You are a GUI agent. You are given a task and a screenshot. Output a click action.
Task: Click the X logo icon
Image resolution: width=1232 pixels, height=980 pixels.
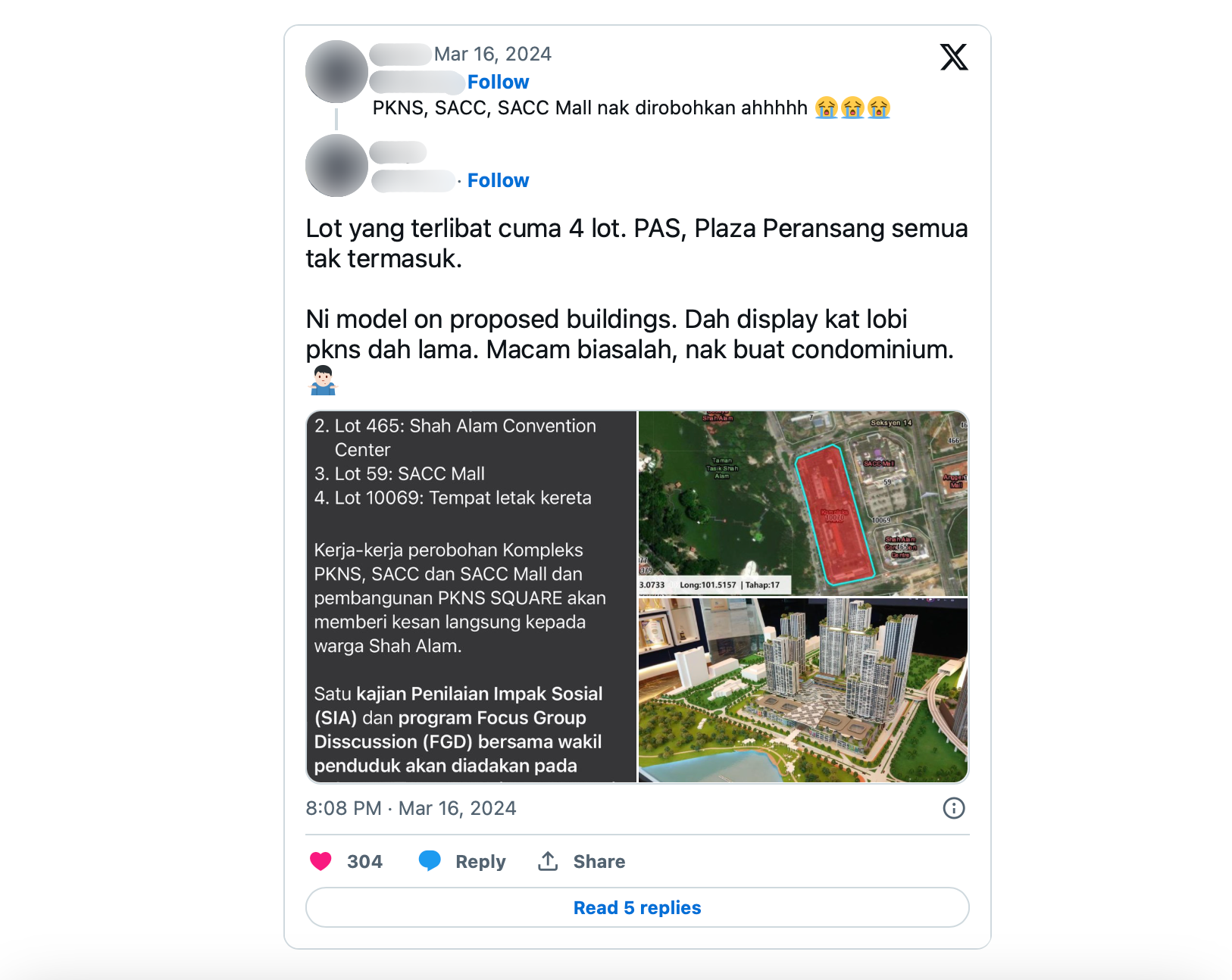click(954, 57)
